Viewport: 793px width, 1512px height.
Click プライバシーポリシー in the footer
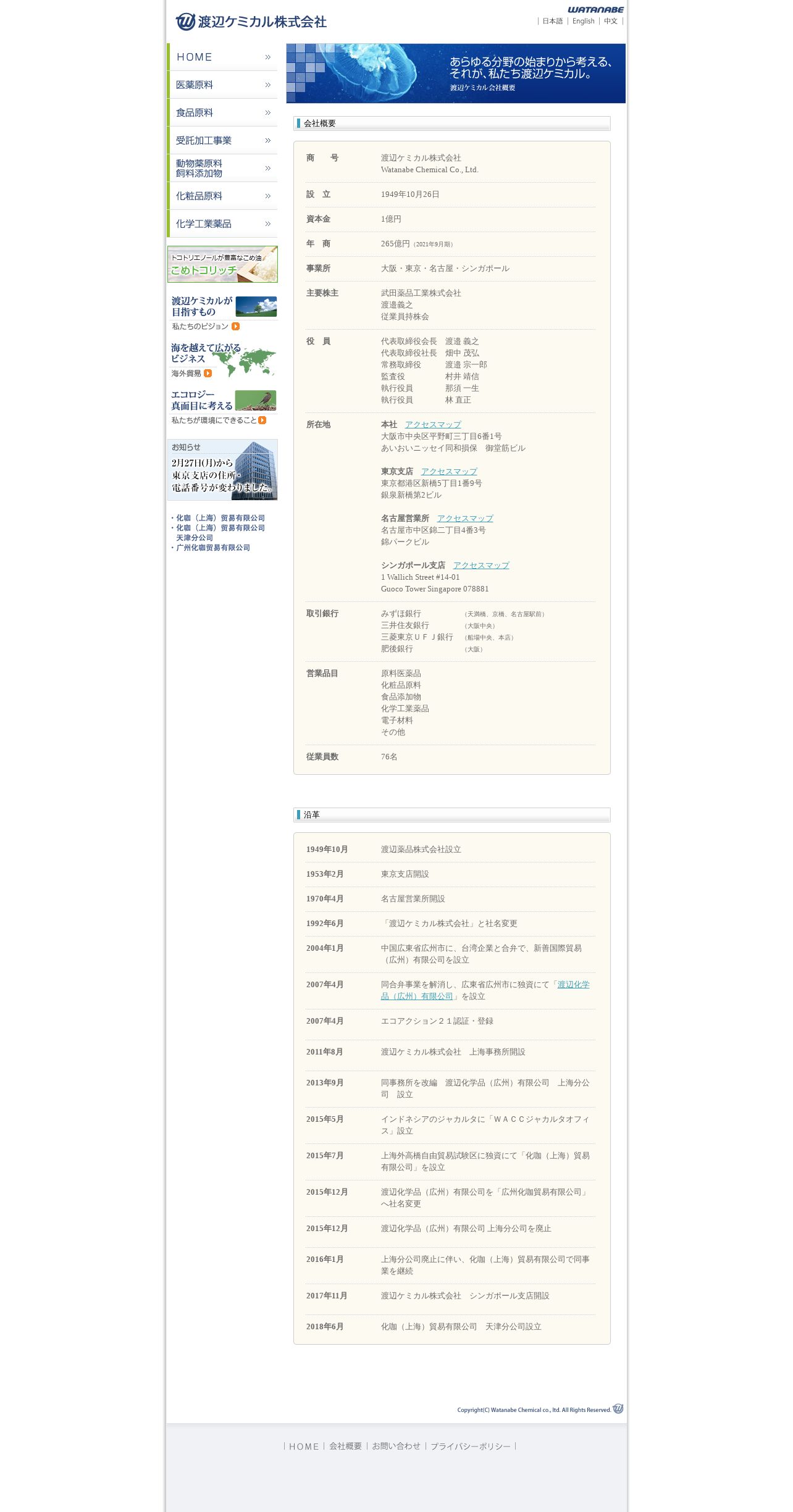[471, 1446]
